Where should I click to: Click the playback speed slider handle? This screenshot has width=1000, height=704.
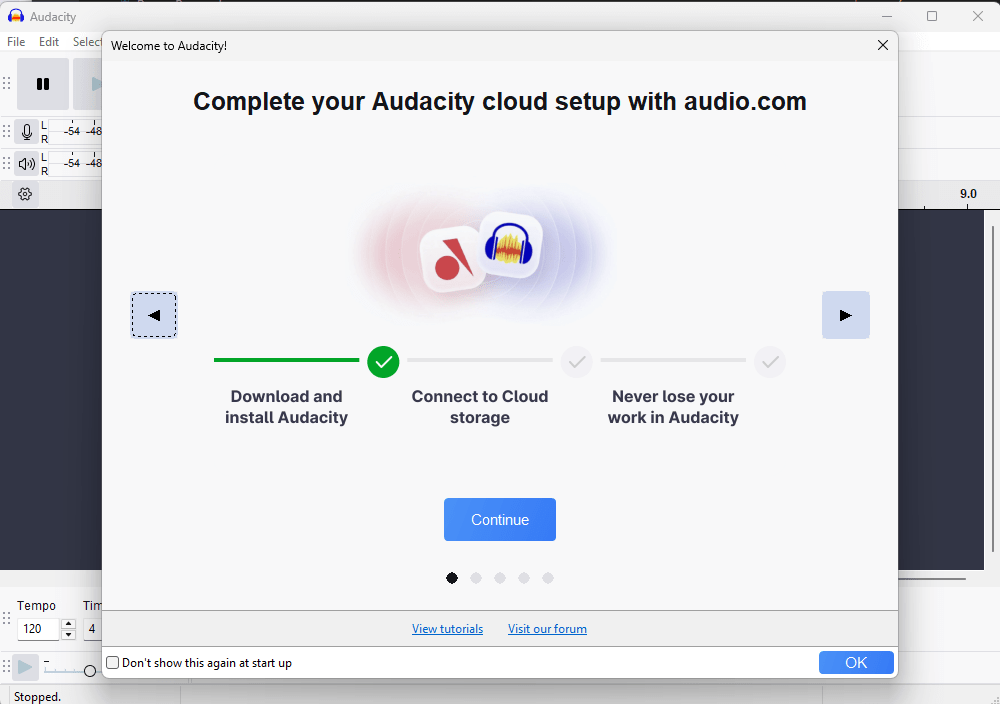tap(90, 670)
